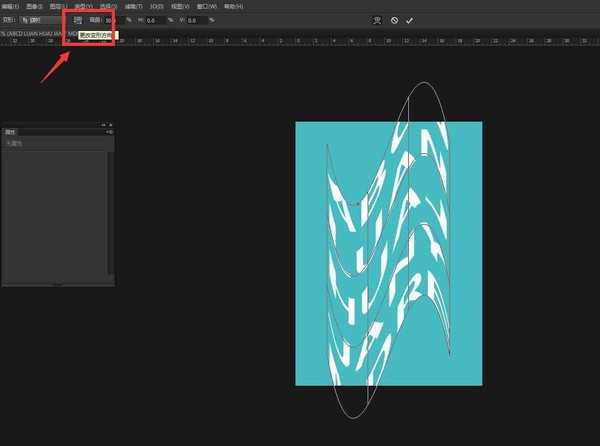This screenshot has width=600, height=446.
Task: Open the Properties panel flyout menu
Action: pyautogui.click(x=109, y=132)
